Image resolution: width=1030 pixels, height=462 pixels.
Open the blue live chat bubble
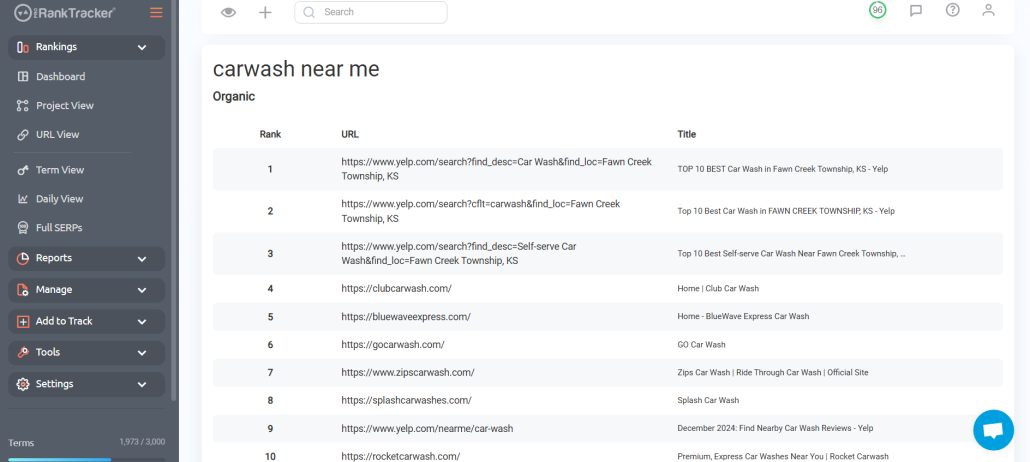[993, 430]
